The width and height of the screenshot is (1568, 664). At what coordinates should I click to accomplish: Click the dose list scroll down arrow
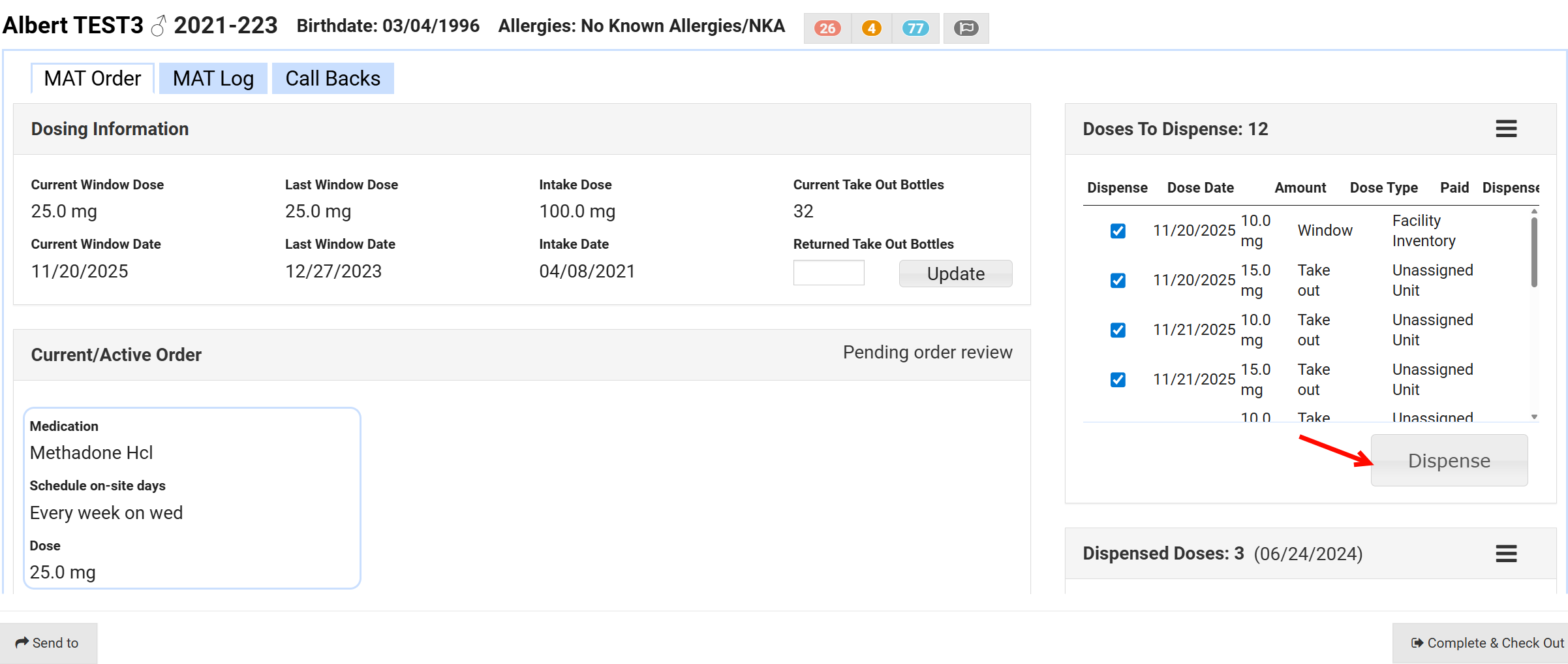(x=1534, y=417)
